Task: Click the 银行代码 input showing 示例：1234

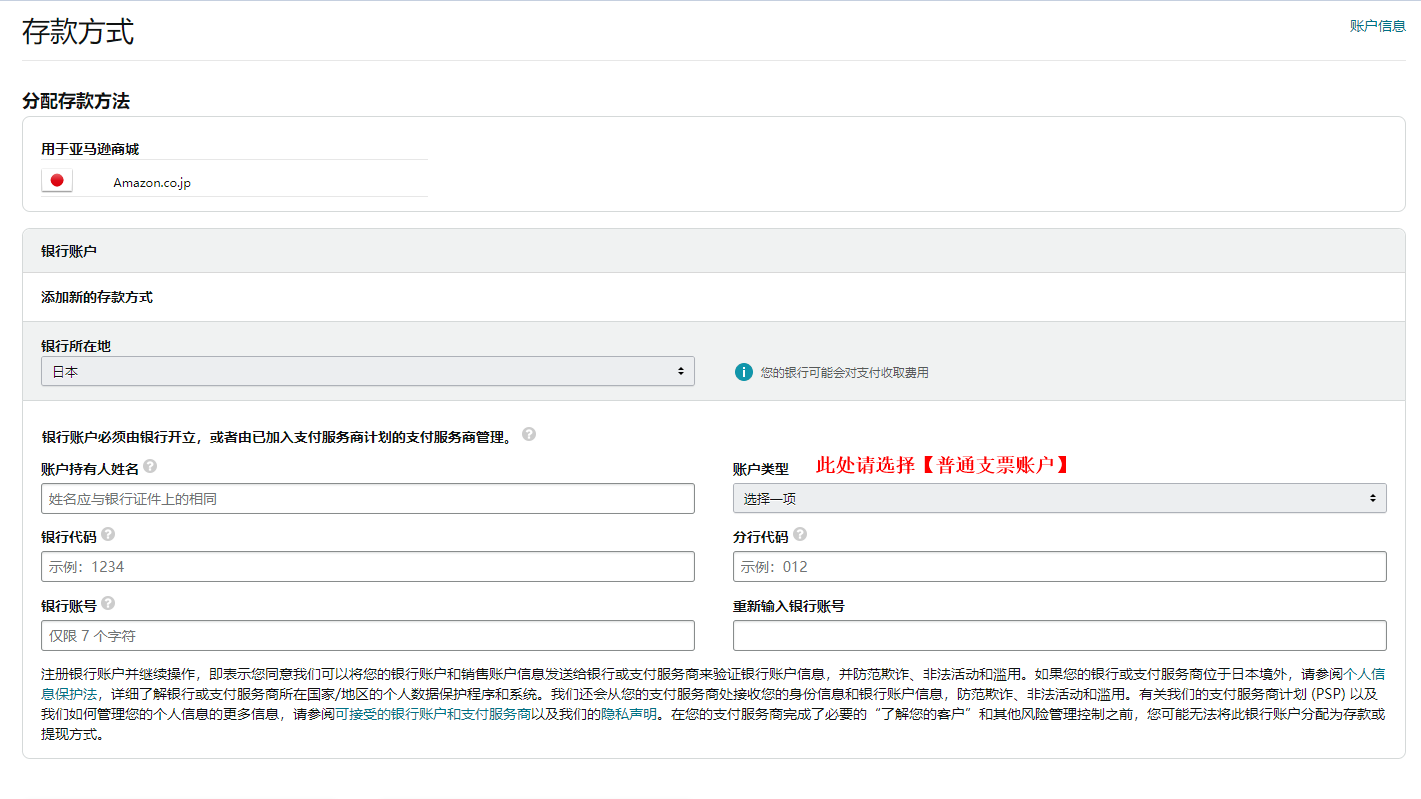Action: 365,566
